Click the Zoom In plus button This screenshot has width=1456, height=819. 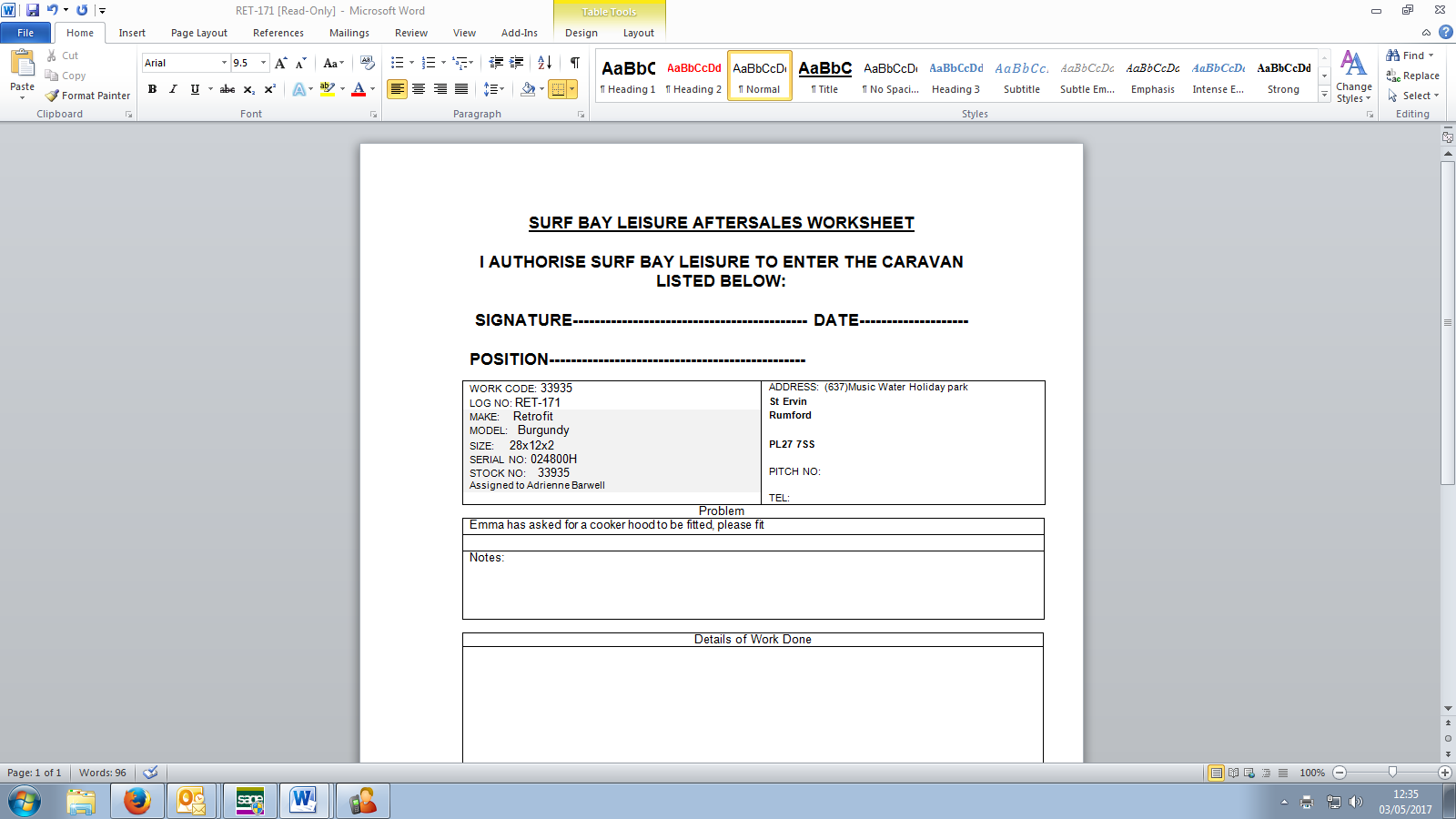click(x=1445, y=773)
